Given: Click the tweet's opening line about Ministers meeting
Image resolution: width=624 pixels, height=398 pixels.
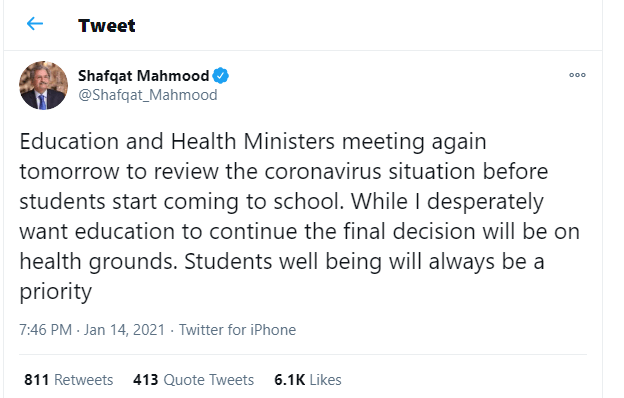Looking at the screenshot, I should pos(253,142).
